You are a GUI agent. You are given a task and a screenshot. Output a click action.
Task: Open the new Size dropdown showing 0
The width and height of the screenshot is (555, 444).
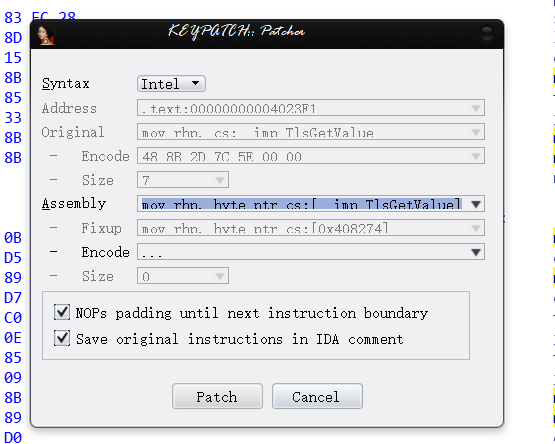(x=183, y=276)
